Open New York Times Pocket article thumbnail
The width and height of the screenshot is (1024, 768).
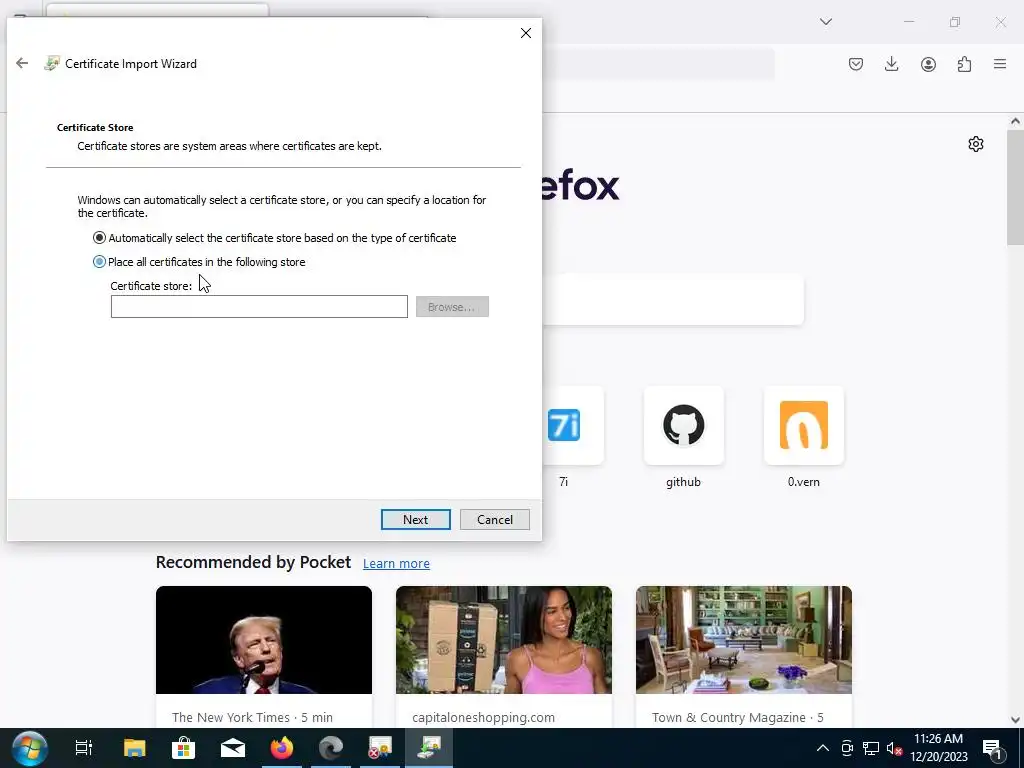point(264,640)
